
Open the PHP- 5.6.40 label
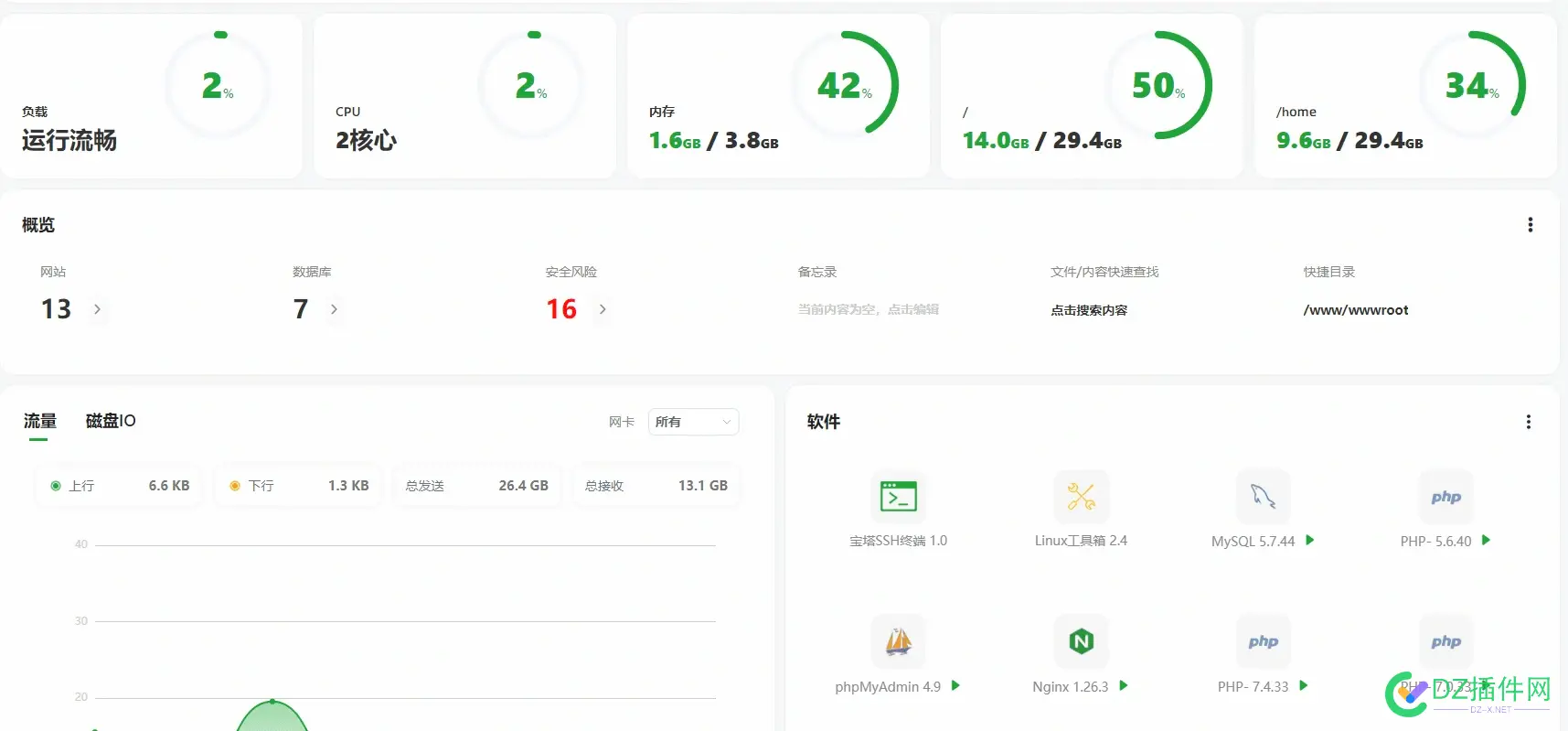pyautogui.click(x=1435, y=542)
